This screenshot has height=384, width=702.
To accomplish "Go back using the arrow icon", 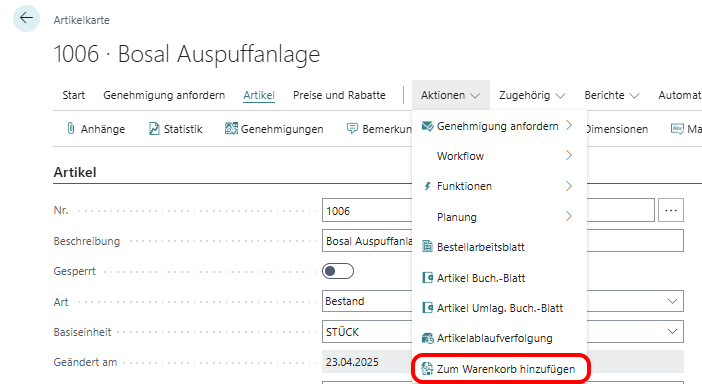I will (x=26, y=18).
